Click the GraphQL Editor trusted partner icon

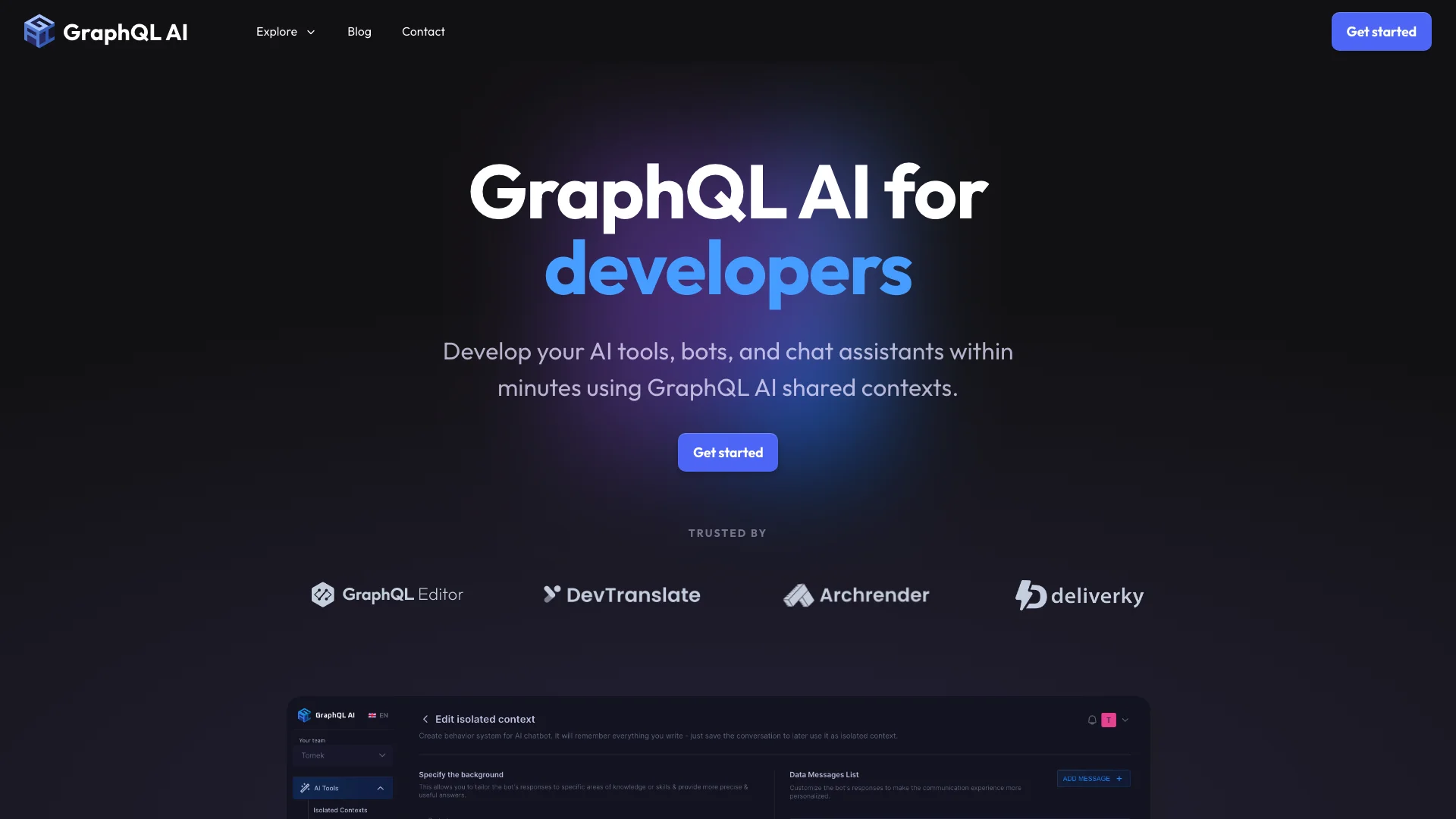pyautogui.click(x=322, y=594)
